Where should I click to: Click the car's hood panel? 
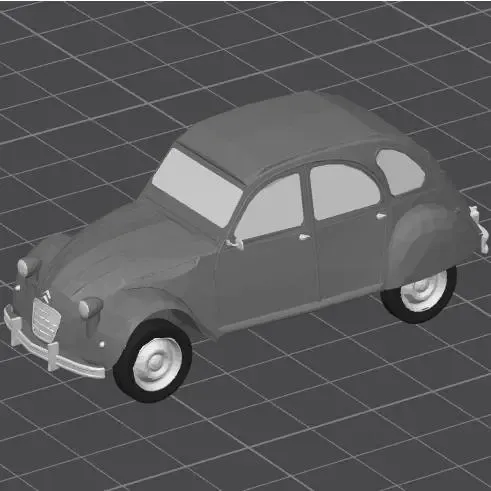click(x=133, y=247)
